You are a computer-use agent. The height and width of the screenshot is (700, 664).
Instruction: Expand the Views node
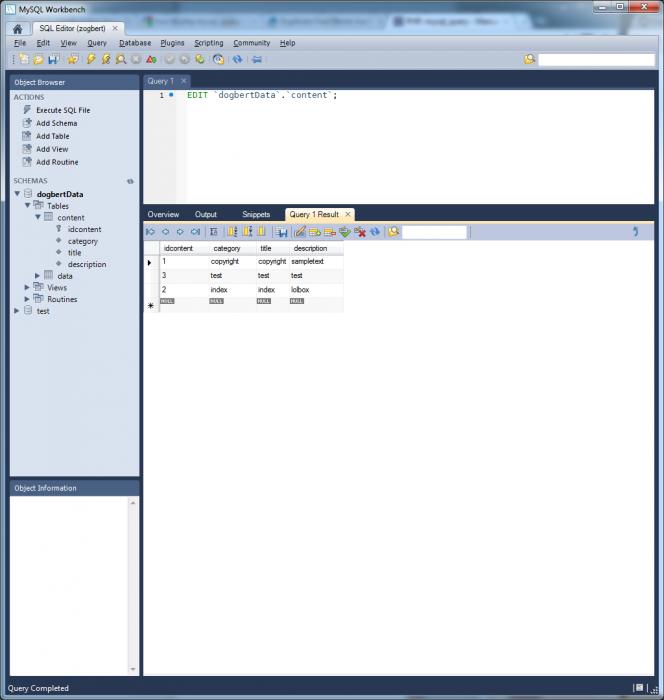[27, 287]
